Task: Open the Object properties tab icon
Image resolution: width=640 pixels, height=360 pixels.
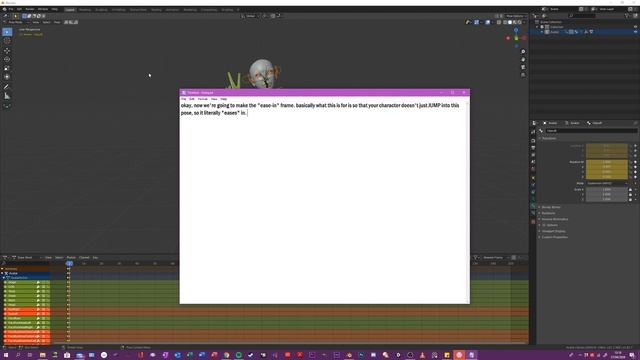Action: point(533,177)
